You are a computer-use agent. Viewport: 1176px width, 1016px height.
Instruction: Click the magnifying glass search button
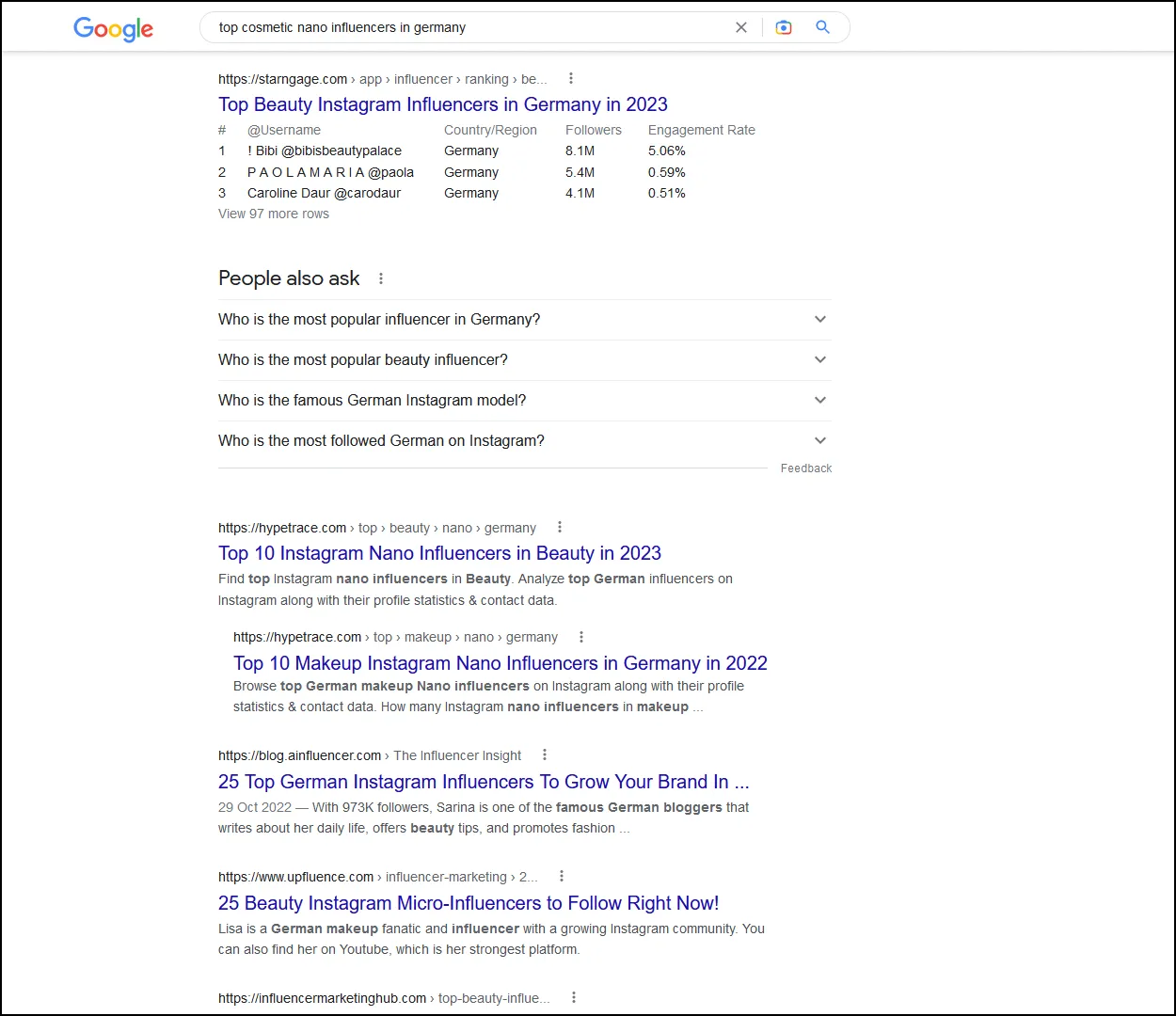[x=822, y=27]
